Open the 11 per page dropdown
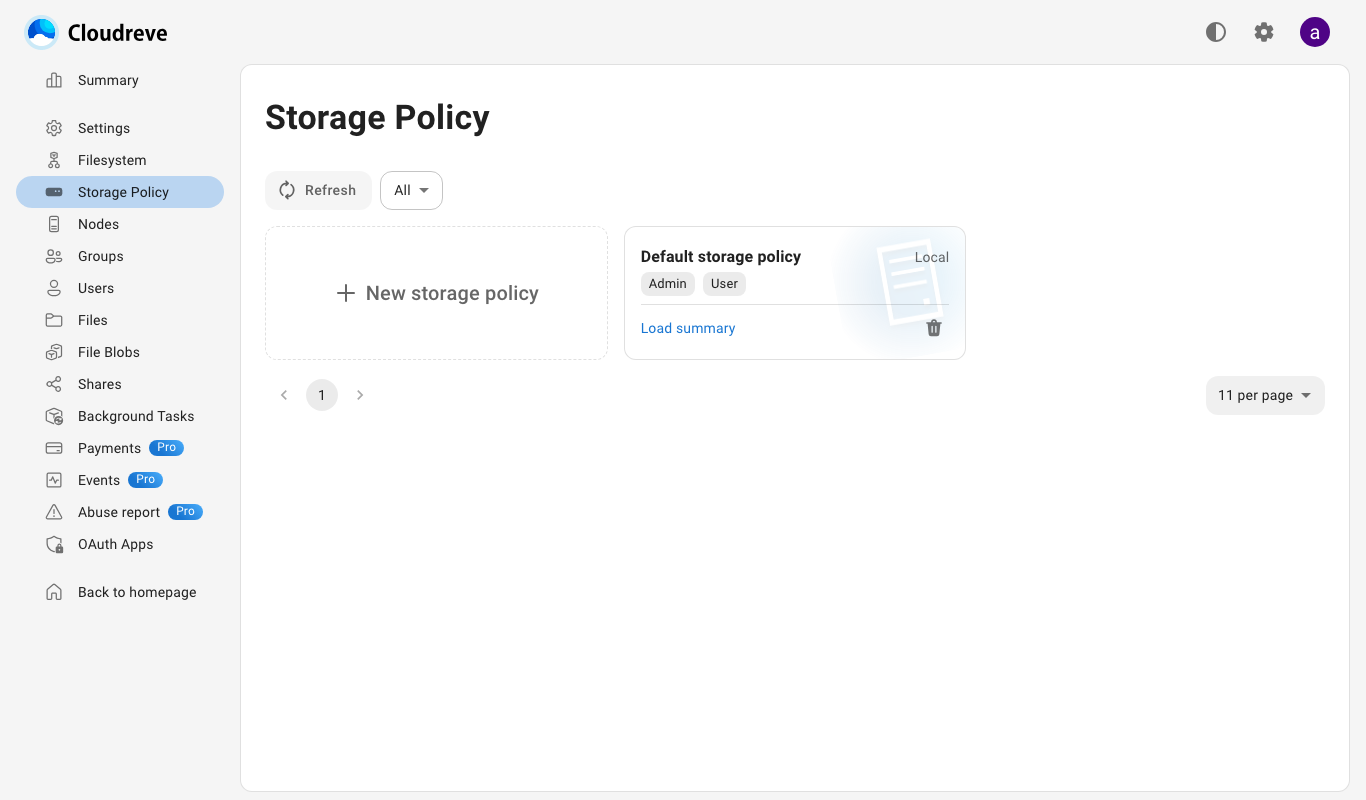The image size is (1366, 800). pos(1265,395)
